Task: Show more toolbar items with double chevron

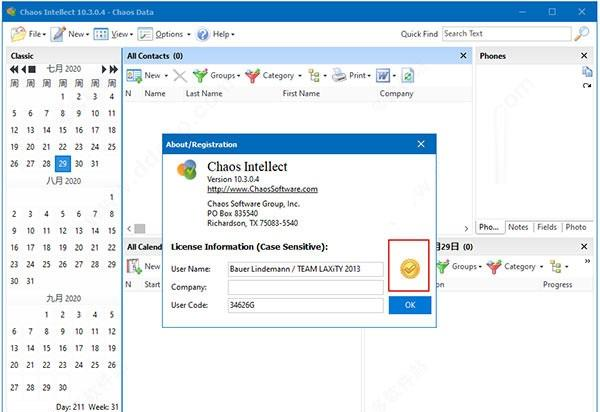Action: pos(587,261)
